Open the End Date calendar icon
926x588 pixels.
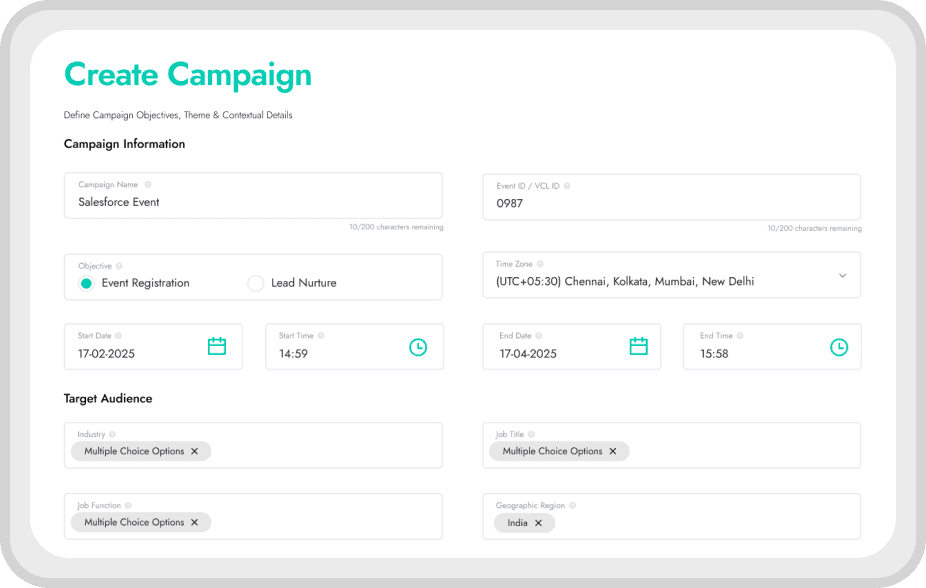[639, 347]
